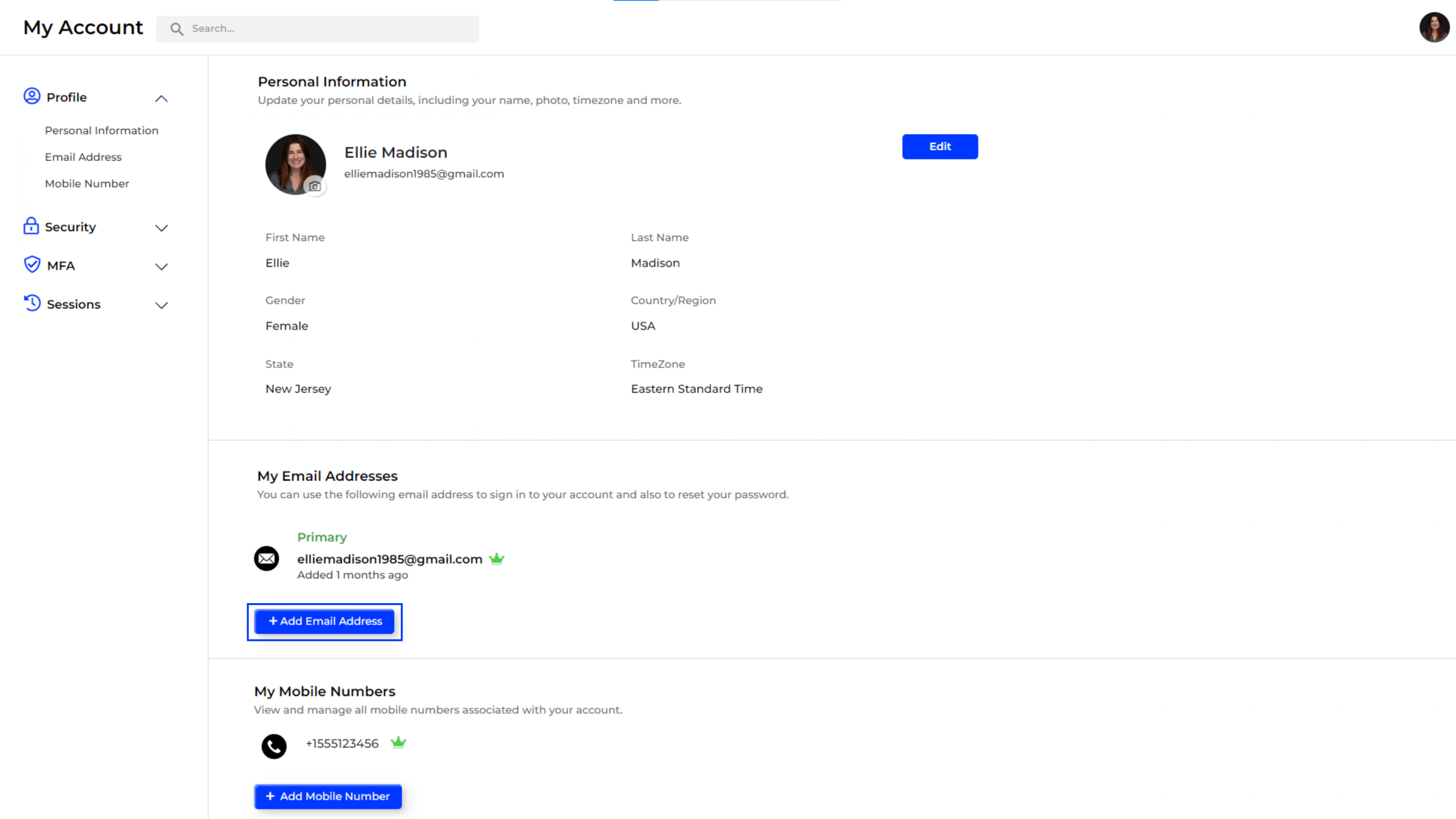Focus the Search input field
The width and height of the screenshot is (1456, 819).
(317, 29)
